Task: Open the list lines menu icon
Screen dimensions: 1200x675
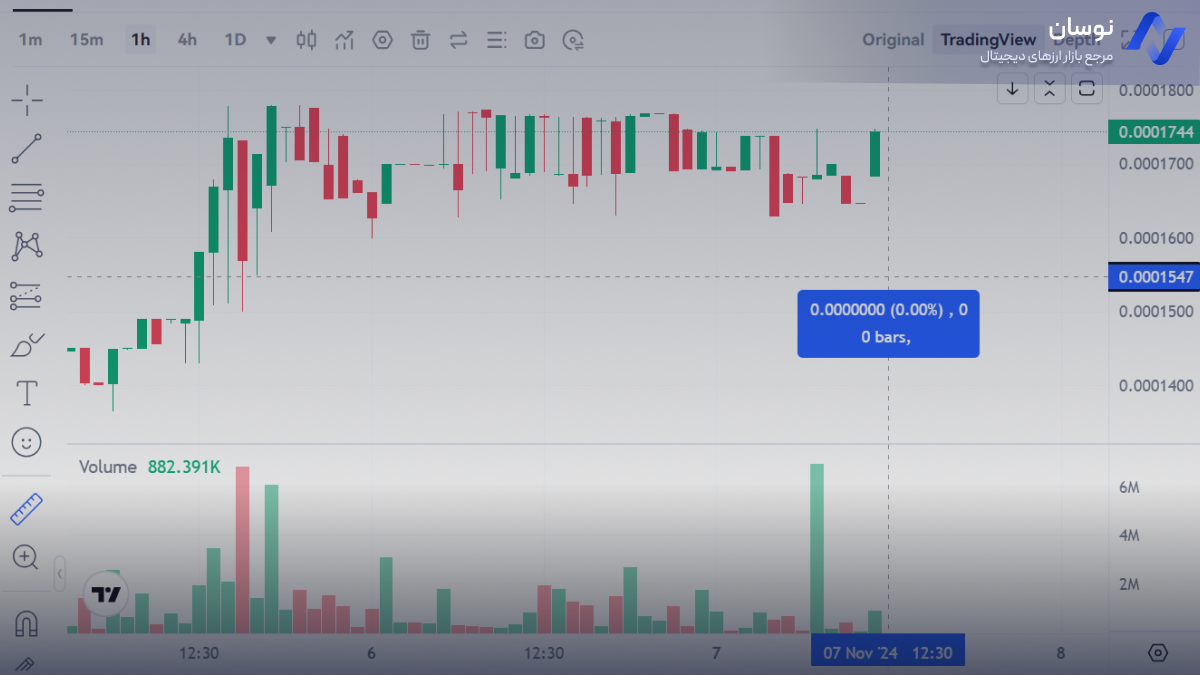Action: click(x=497, y=40)
